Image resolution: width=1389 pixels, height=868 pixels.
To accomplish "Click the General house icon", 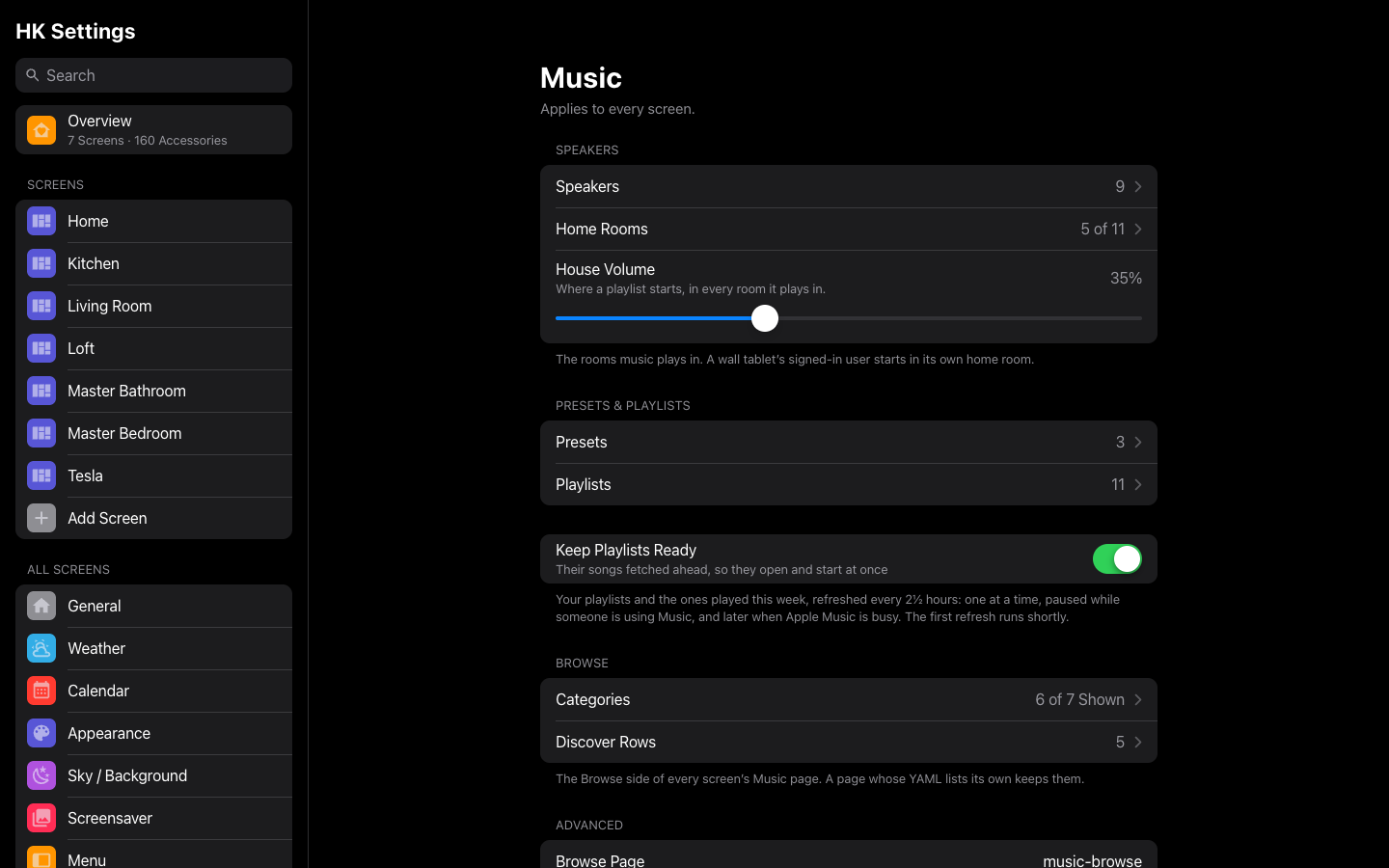I will (41, 606).
